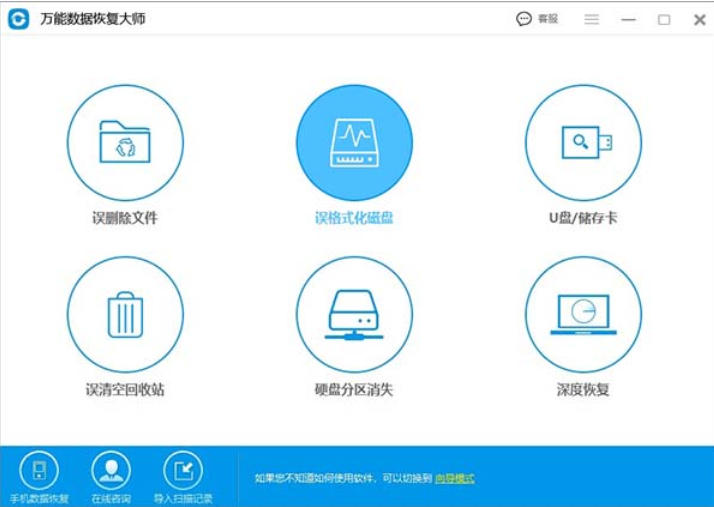Click the 误格式化磁盘 blue label
The image size is (714, 507).
tap(354, 218)
